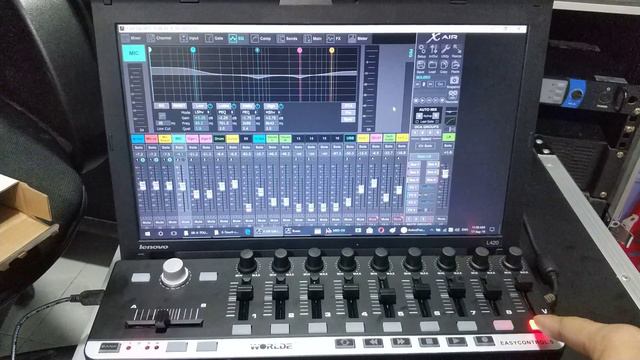Open Windows Start menu
640x360 pixels.
[147, 233]
